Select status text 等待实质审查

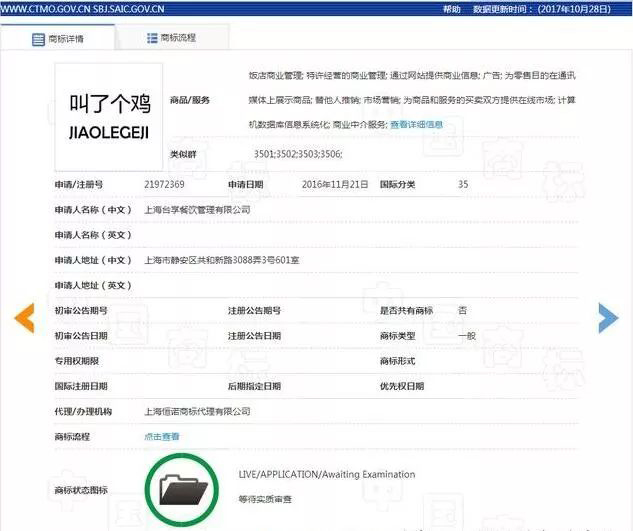[265, 500]
